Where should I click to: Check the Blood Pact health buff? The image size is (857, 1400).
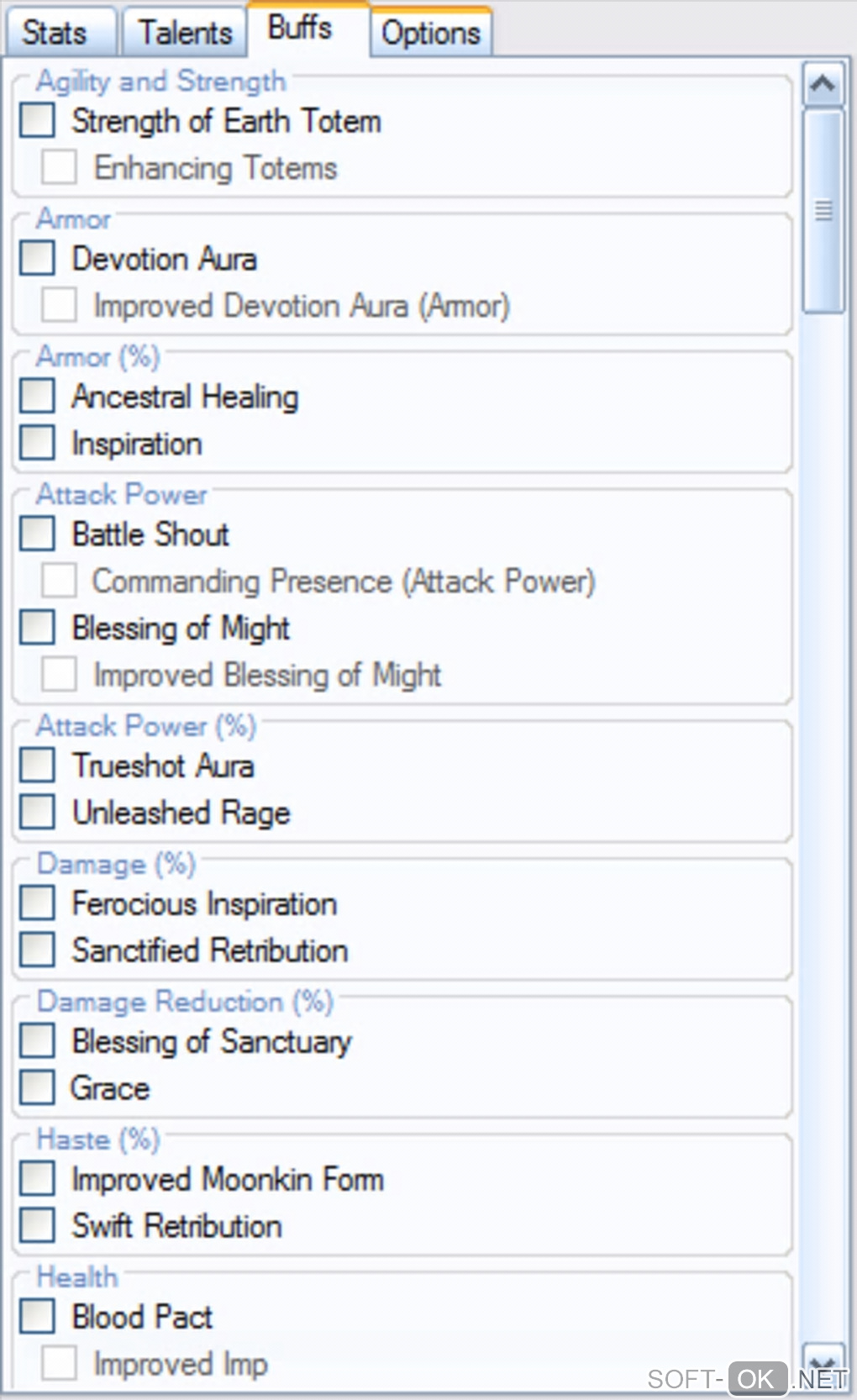point(38,1317)
